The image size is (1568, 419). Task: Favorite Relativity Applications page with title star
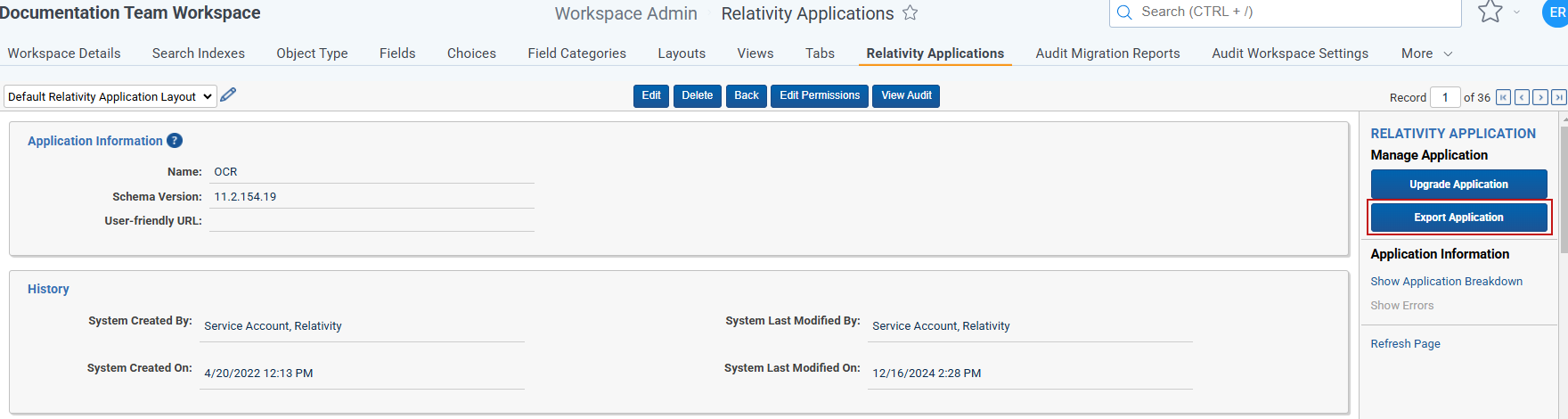coord(910,13)
